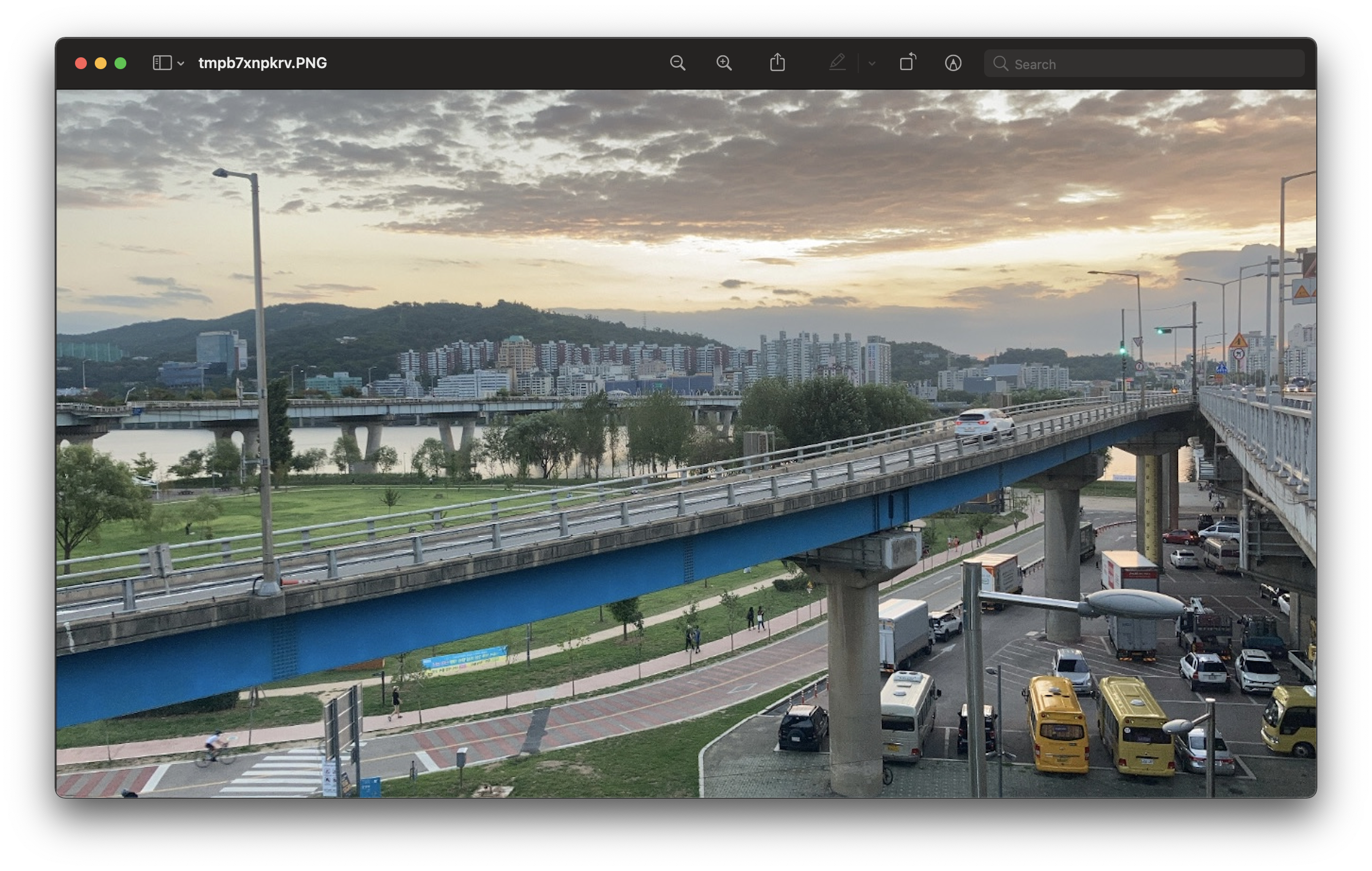Show the Markup toolbar
The height and width of the screenshot is (871, 1372).
click(x=953, y=63)
